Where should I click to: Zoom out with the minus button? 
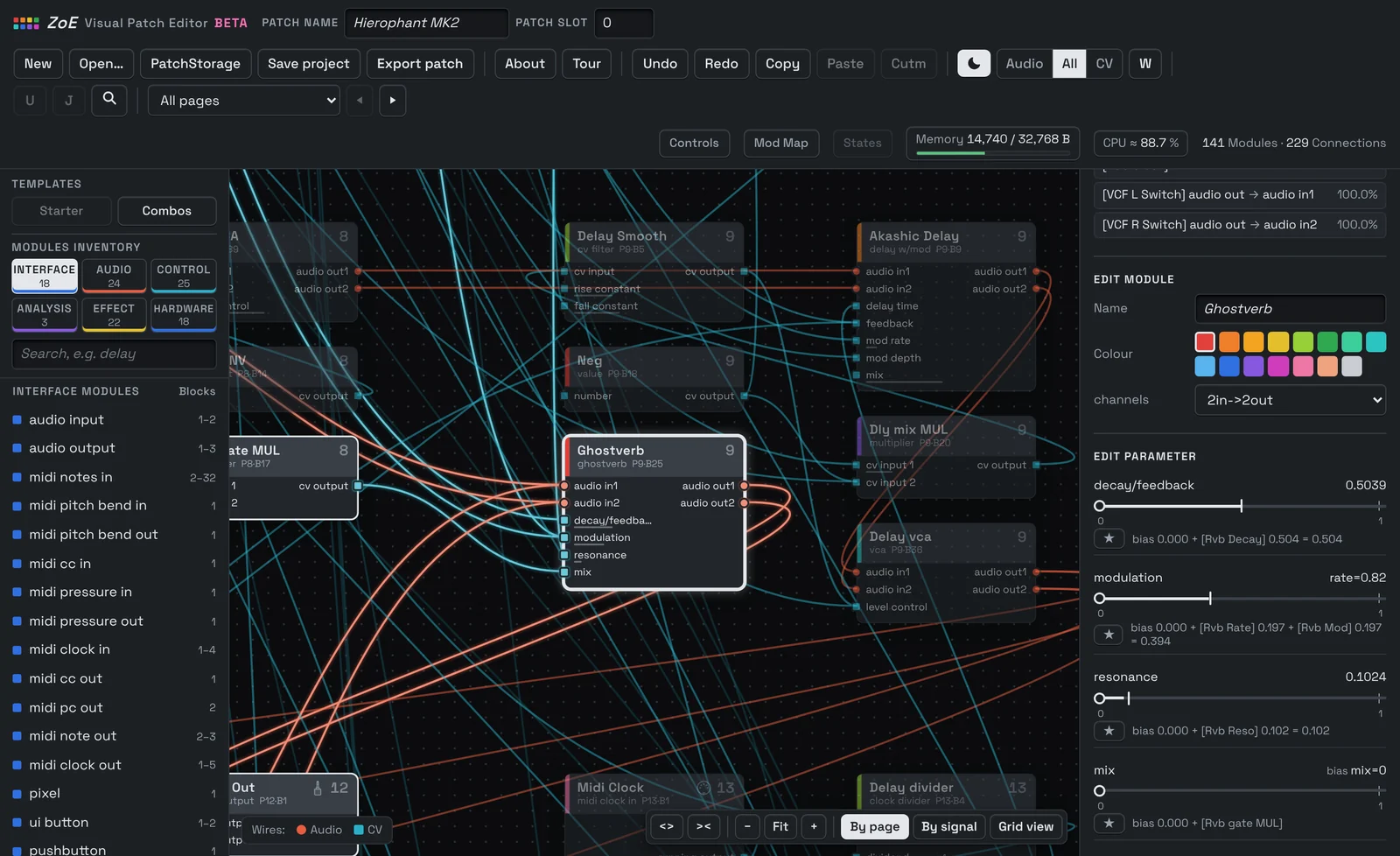click(747, 826)
